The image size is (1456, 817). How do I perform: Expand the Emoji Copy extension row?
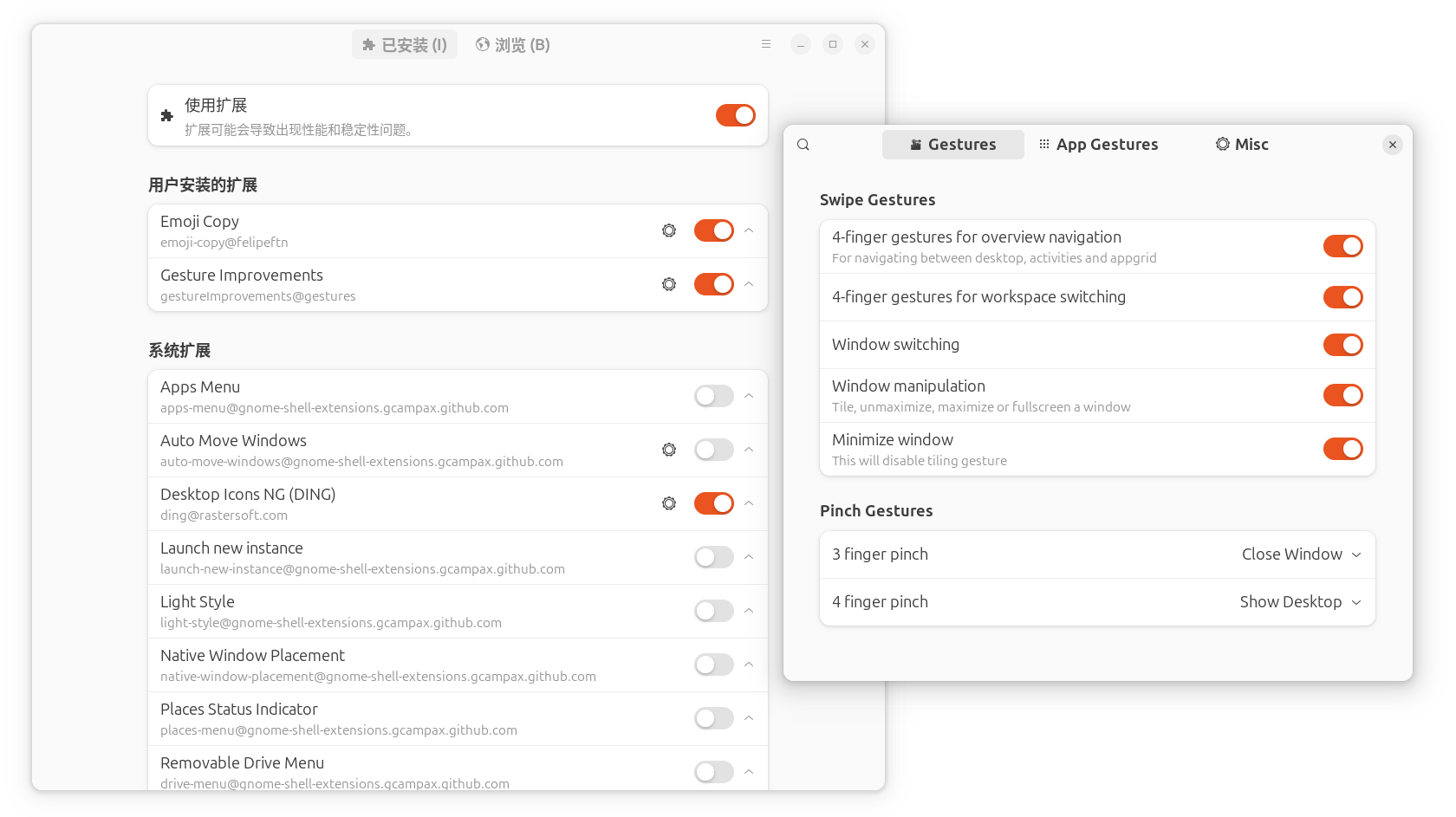coord(749,230)
